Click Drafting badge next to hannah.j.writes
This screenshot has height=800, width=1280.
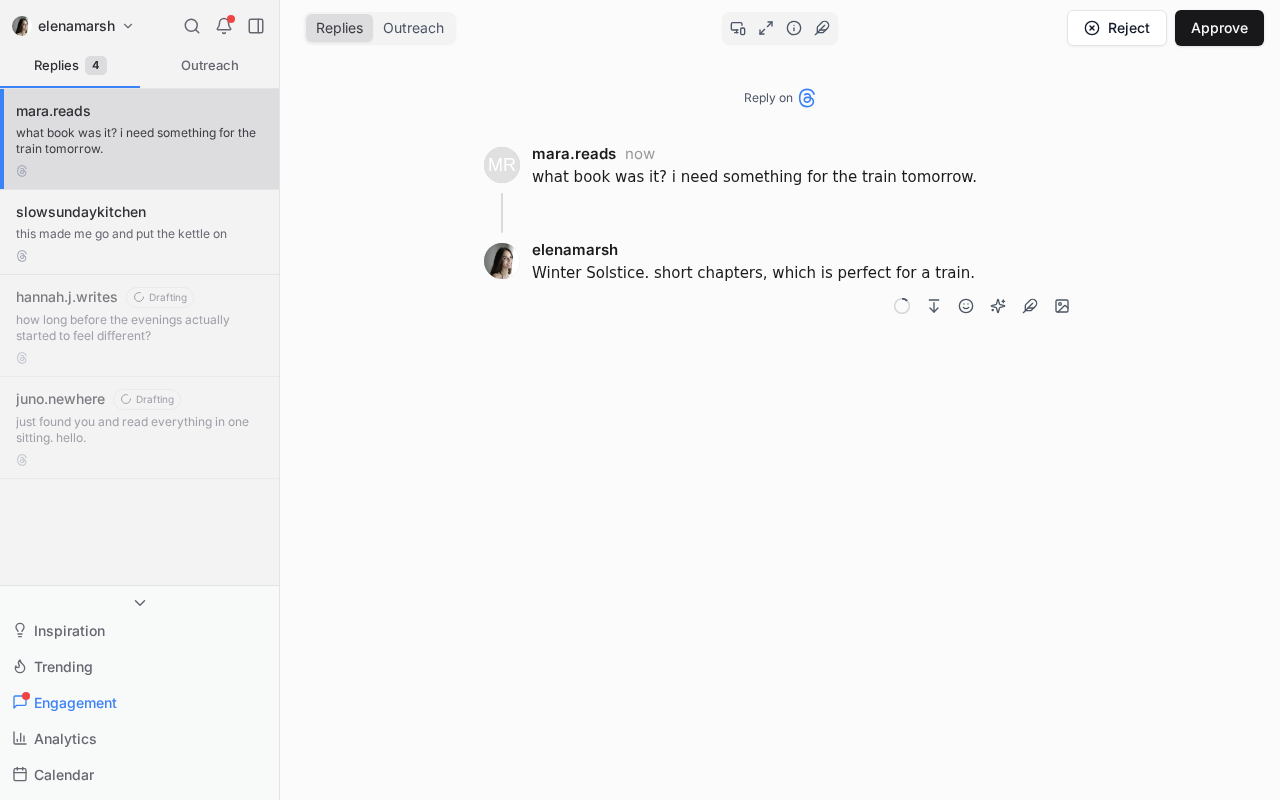[x=160, y=297]
